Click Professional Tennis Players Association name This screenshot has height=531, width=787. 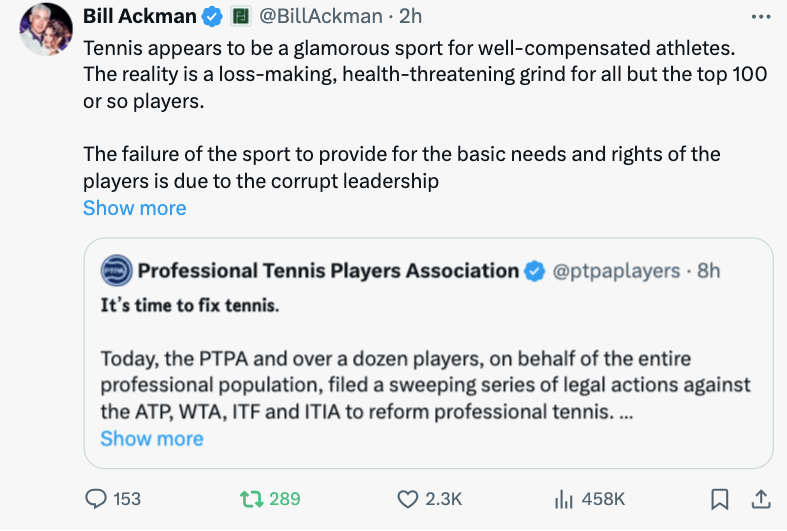tap(328, 270)
